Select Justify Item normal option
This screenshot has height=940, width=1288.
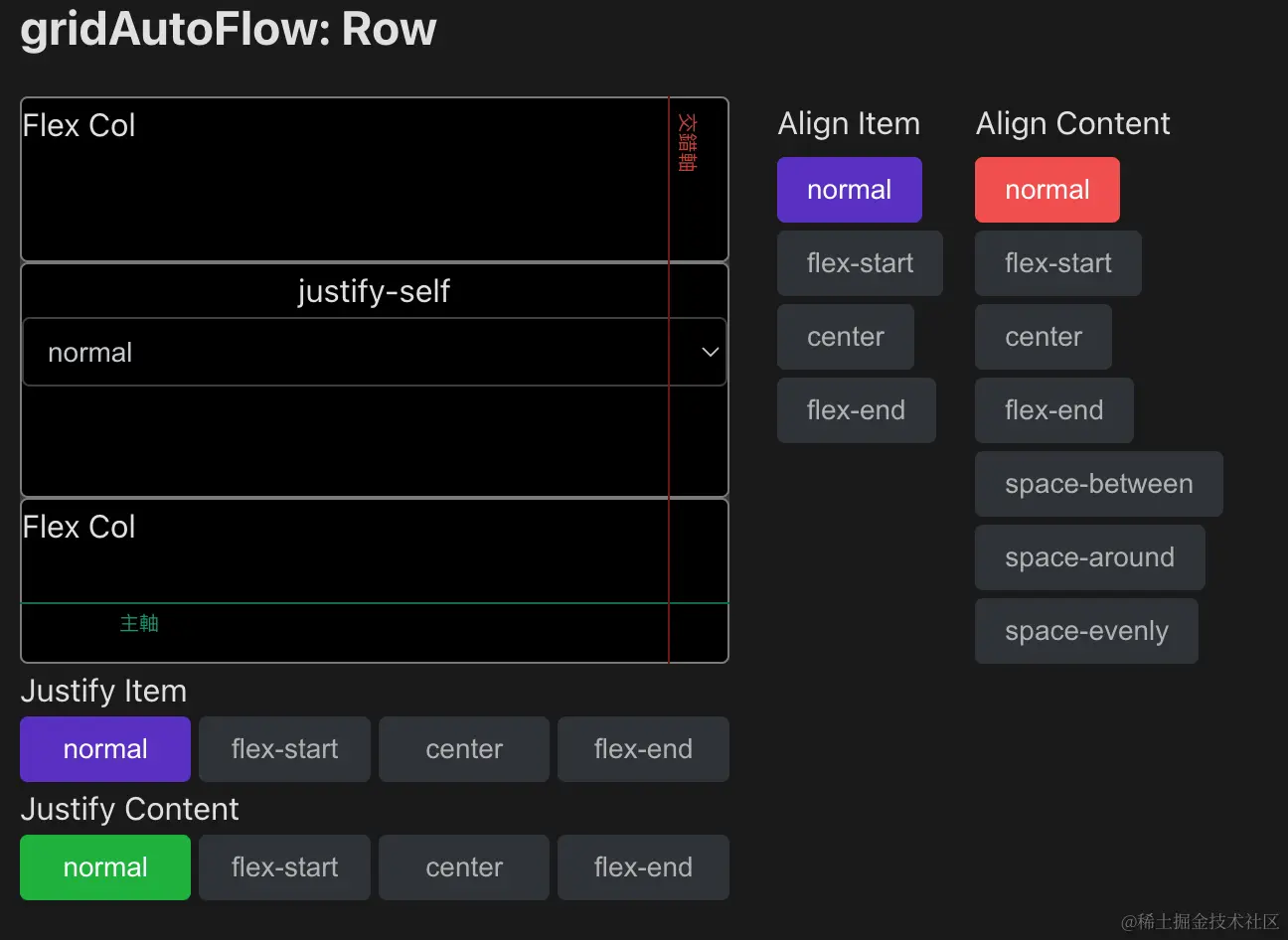point(105,749)
